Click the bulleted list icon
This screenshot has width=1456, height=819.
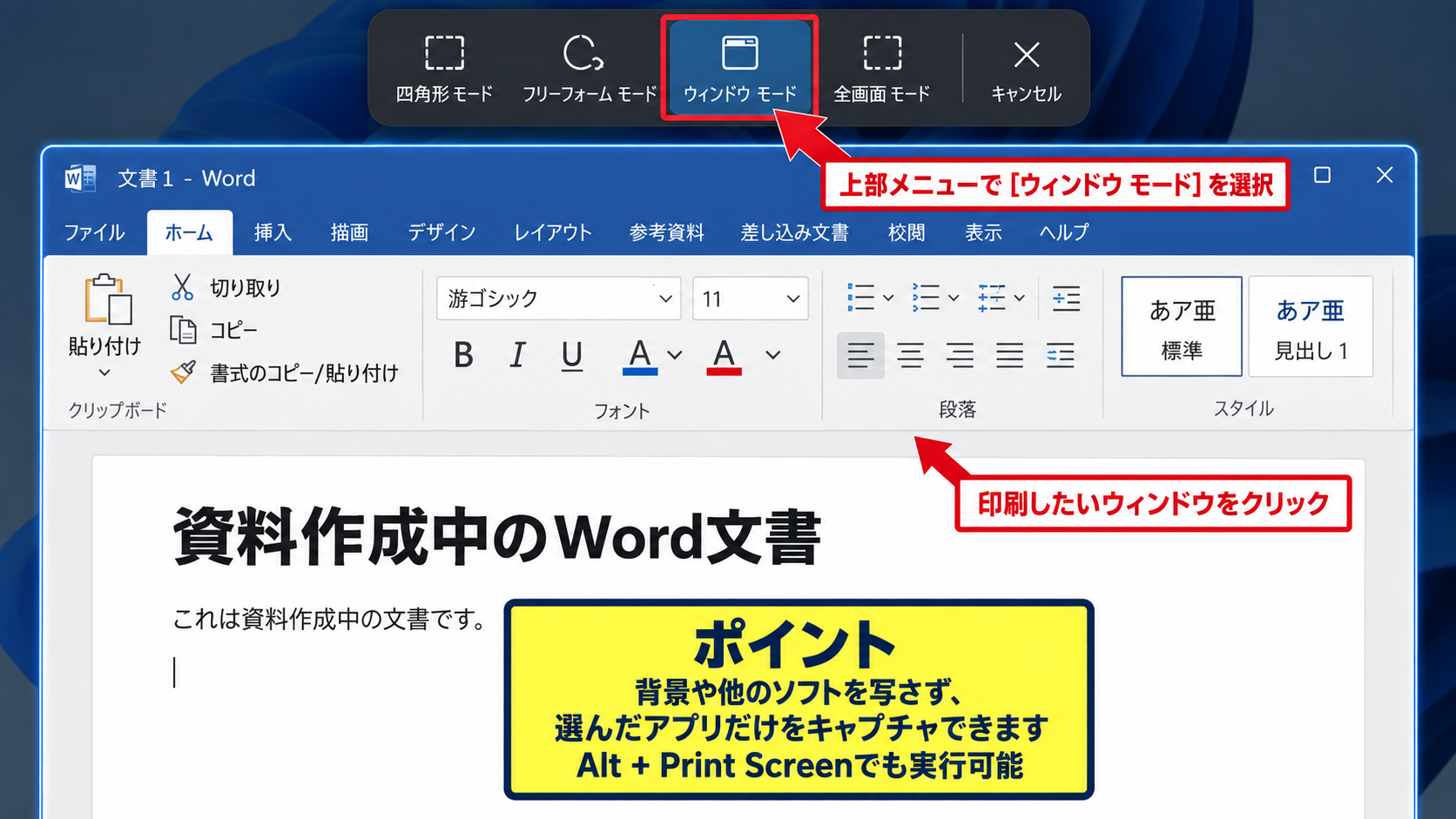click(x=860, y=298)
